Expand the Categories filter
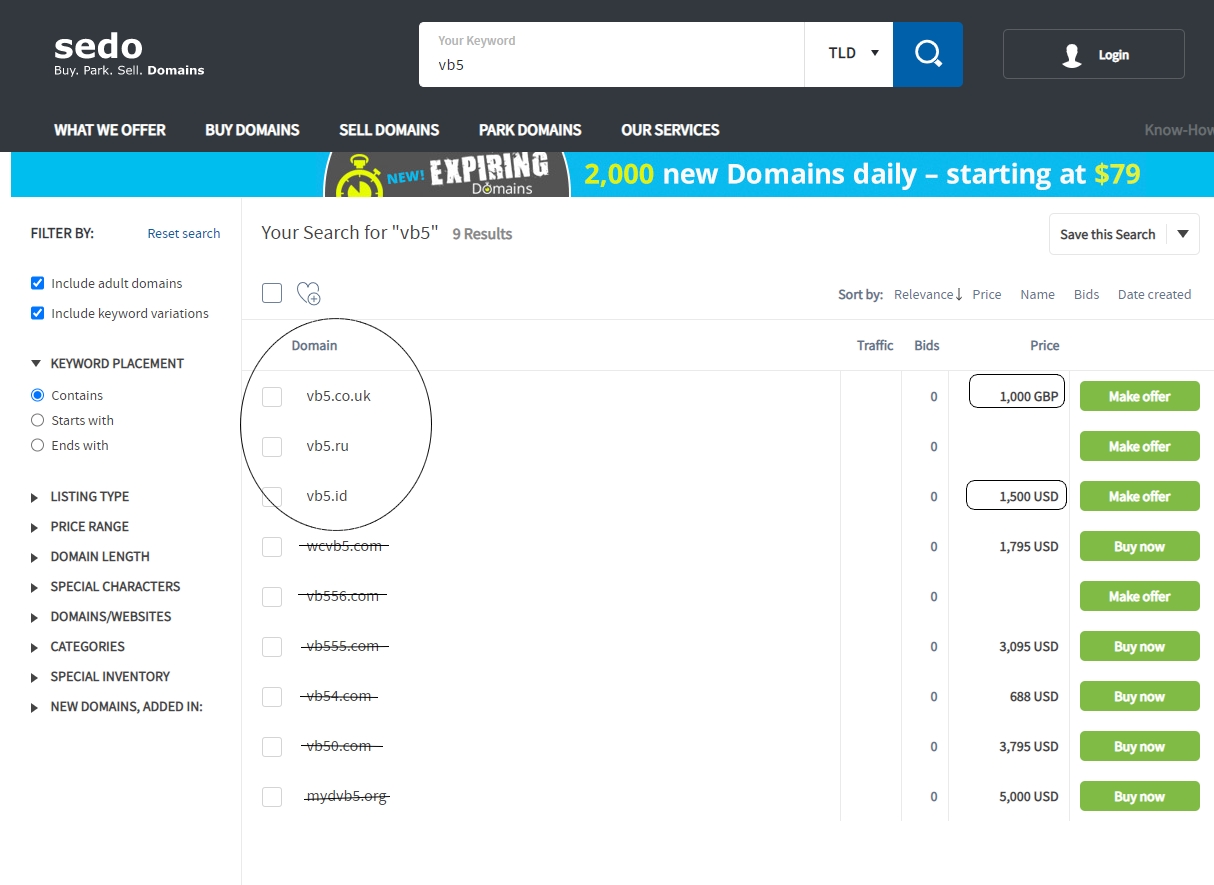 click(78, 646)
